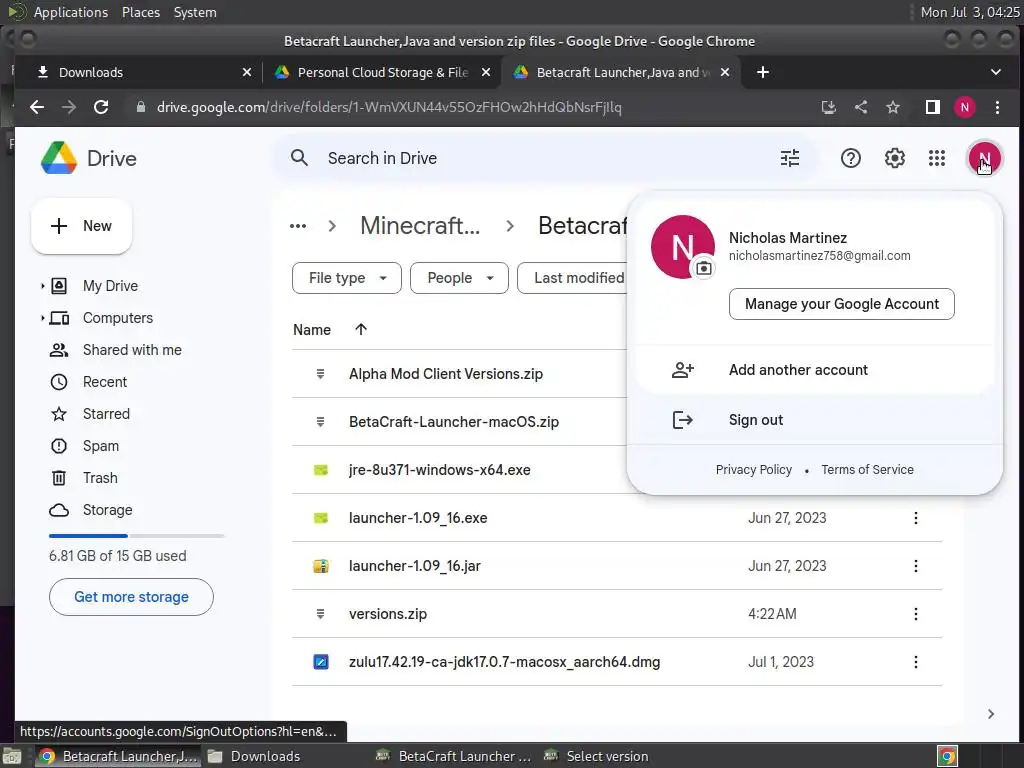Change profile picture camera icon
The height and width of the screenshot is (768, 1024).
(703, 268)
